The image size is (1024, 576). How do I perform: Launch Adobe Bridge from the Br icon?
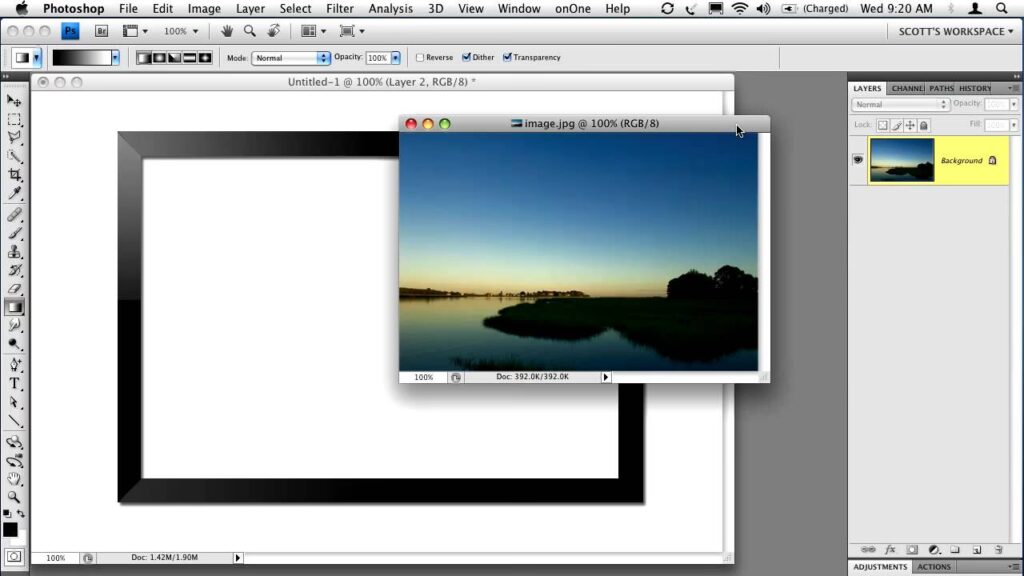[x=101, y=31]
